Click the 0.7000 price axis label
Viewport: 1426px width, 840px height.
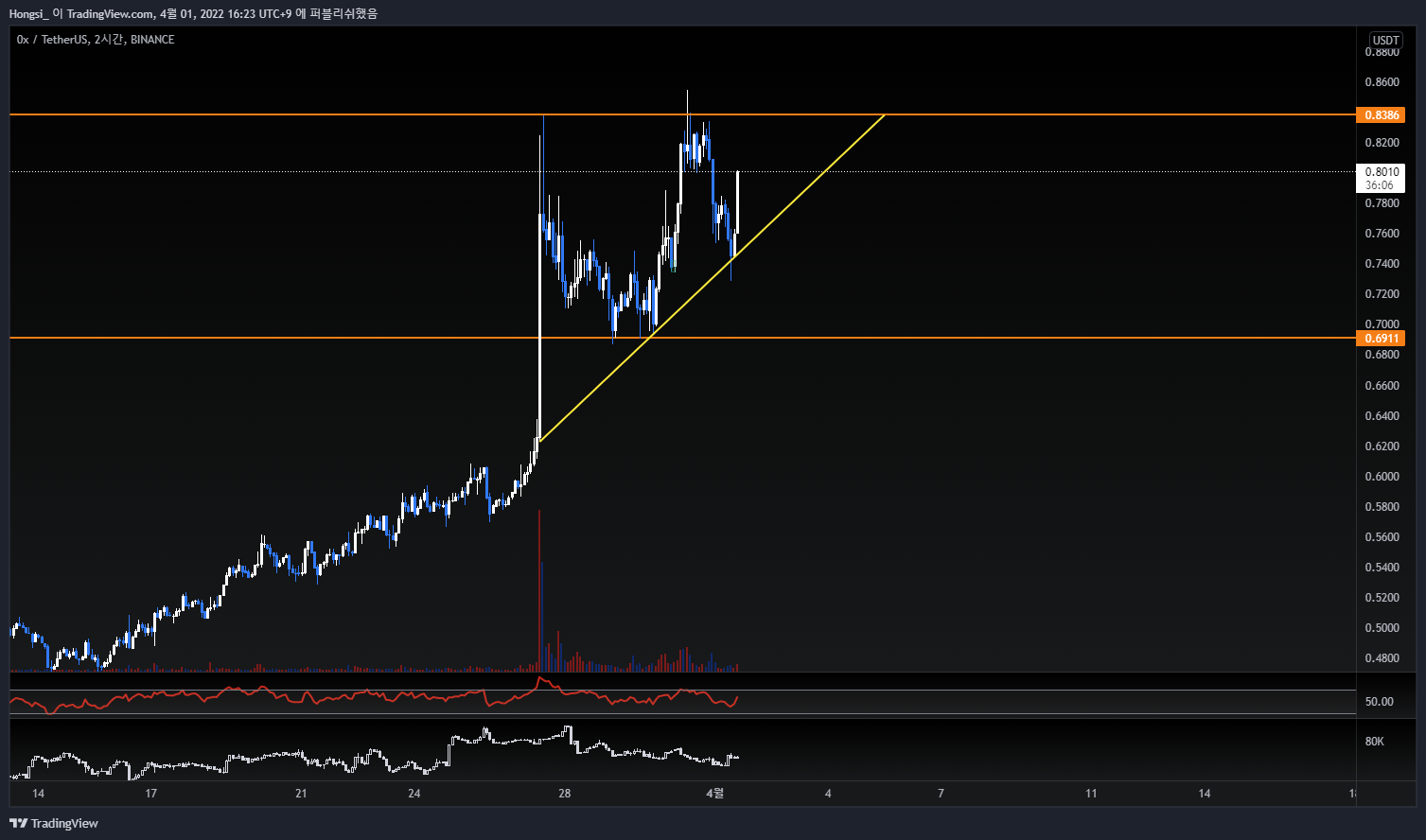1382,324
